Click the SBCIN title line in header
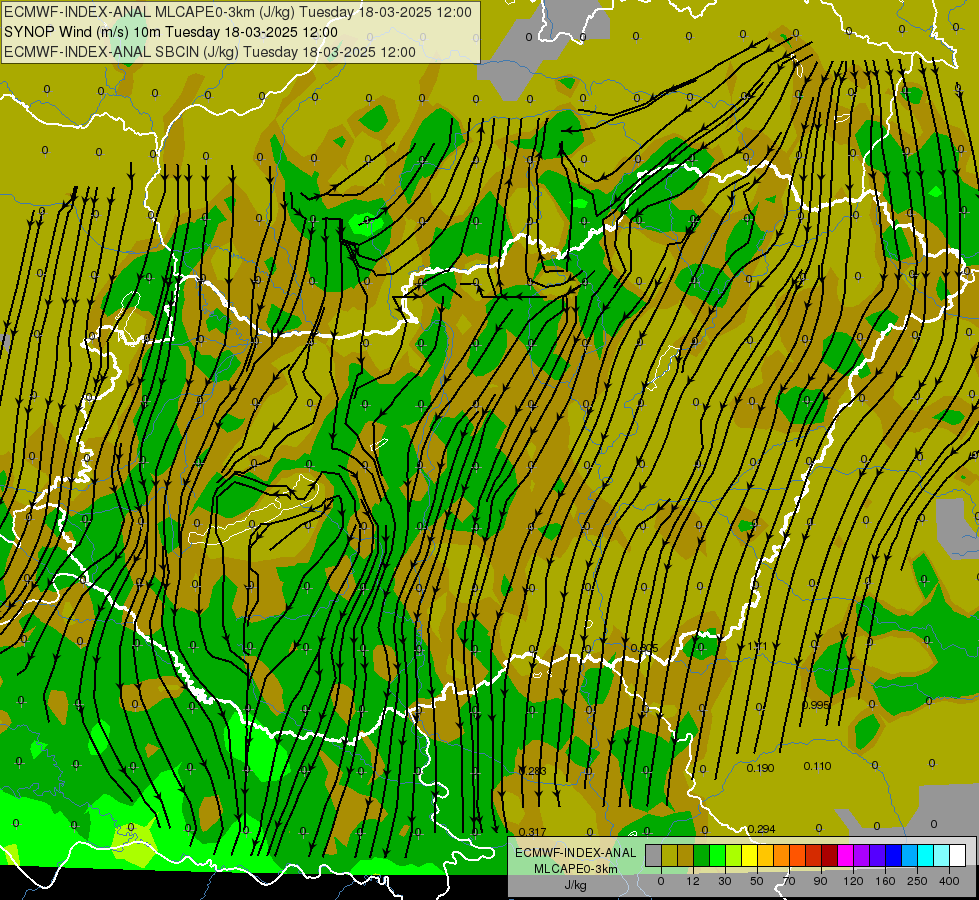 click(210, 52)
